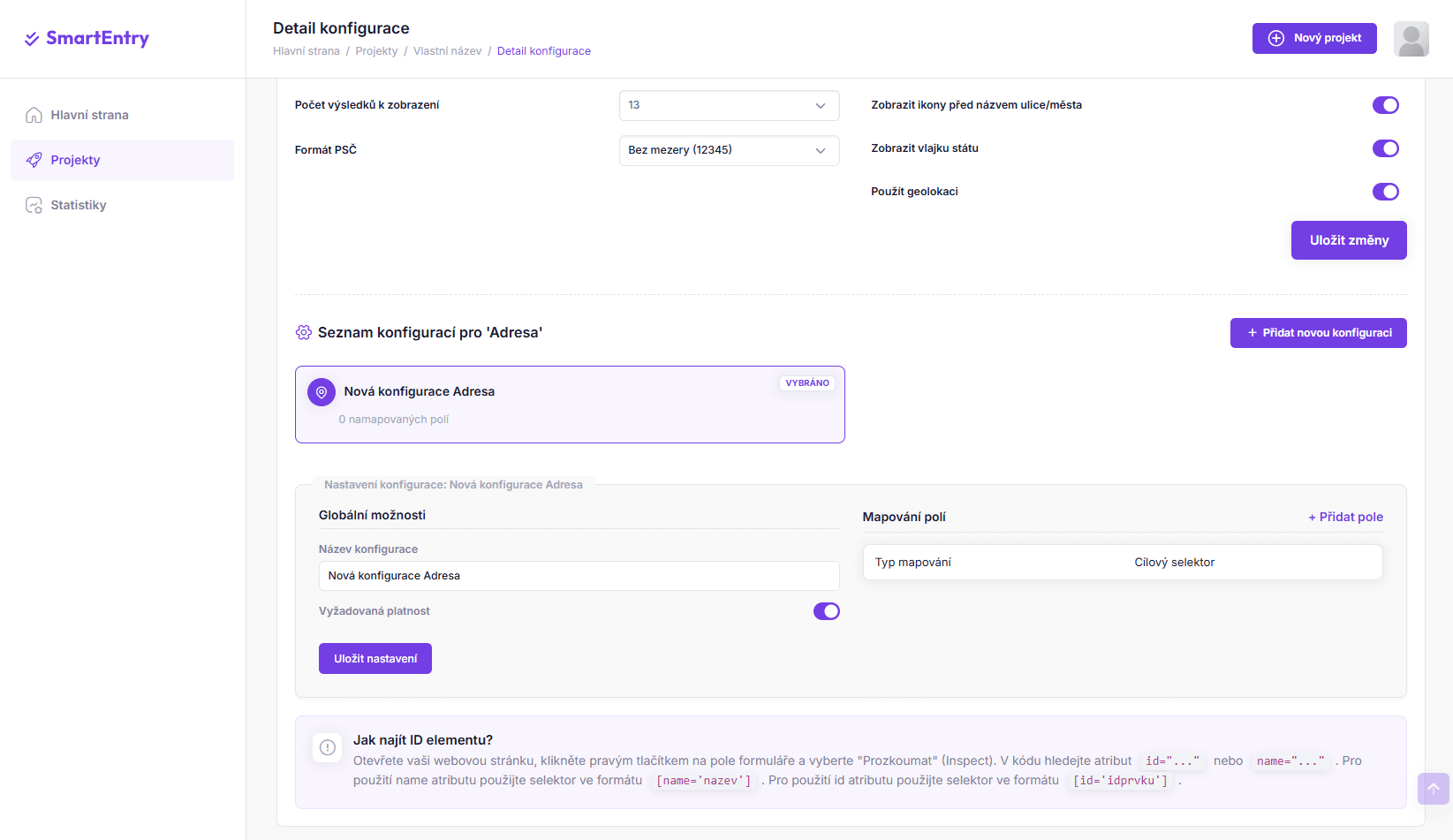Click the location pin icon in configuration card

(322, 392)
